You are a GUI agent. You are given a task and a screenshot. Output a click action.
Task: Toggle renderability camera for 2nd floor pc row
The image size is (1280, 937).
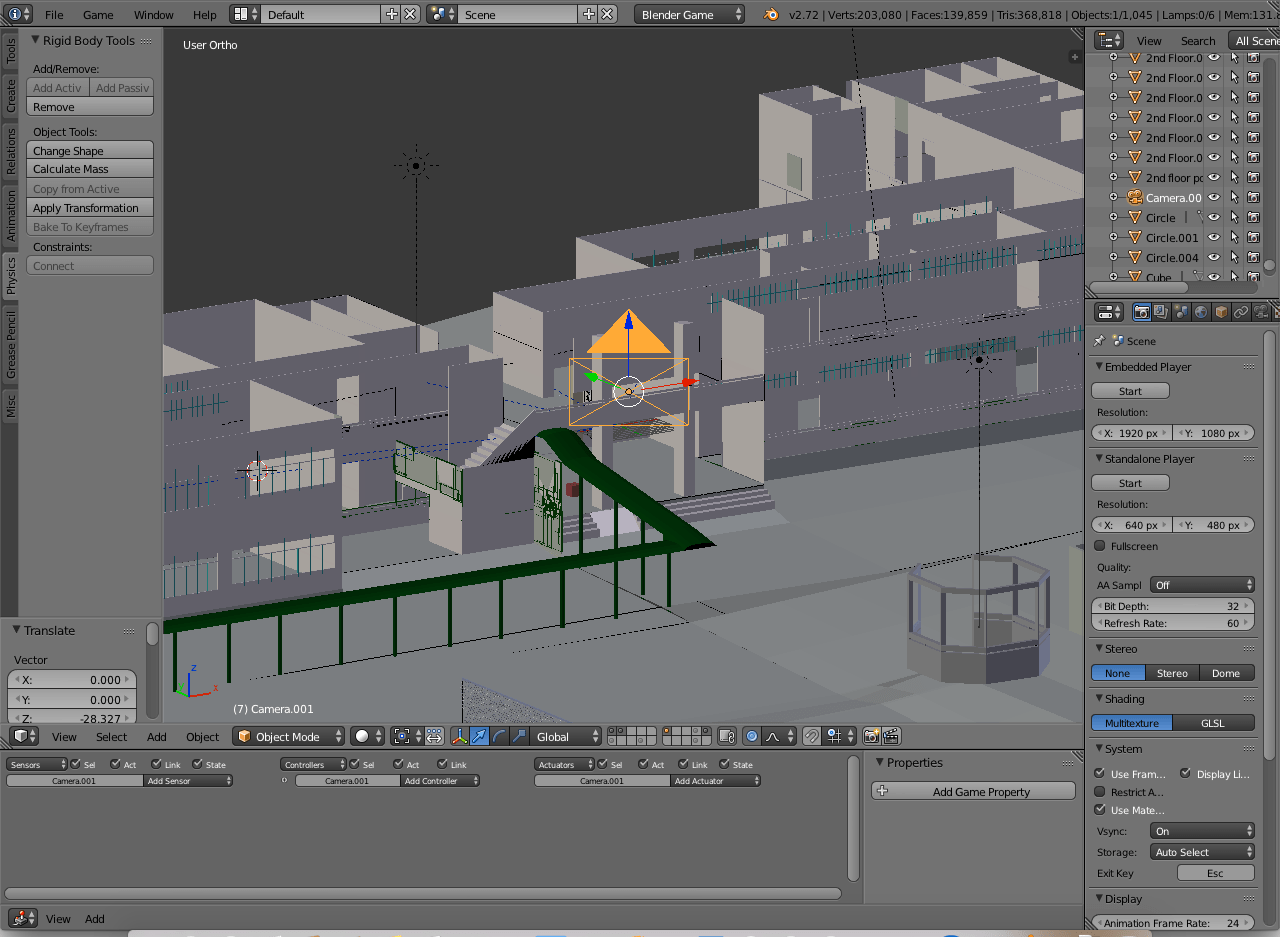pyautogui.click(x=1253, y=178)
